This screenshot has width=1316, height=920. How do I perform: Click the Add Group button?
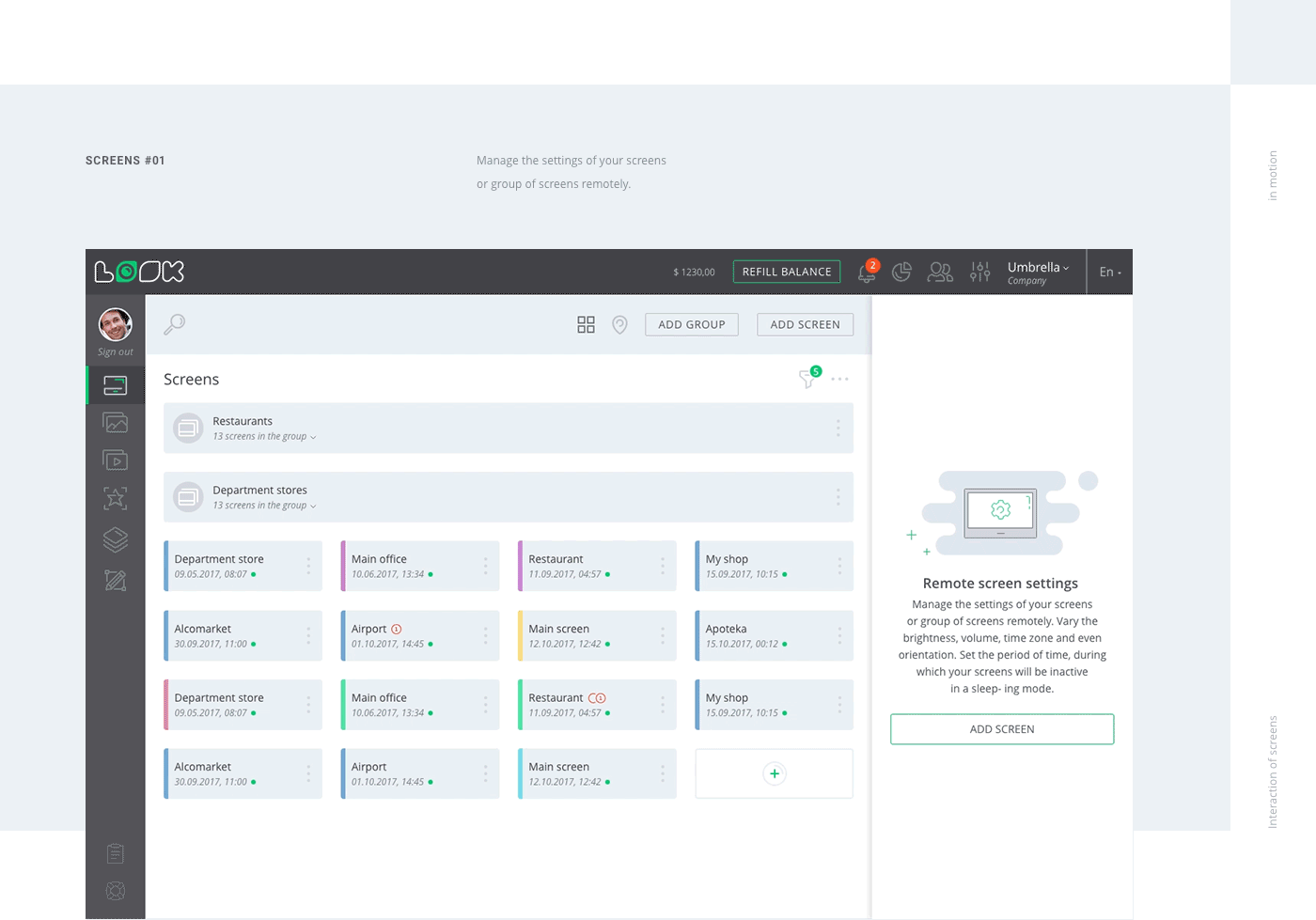pos(691,324)
